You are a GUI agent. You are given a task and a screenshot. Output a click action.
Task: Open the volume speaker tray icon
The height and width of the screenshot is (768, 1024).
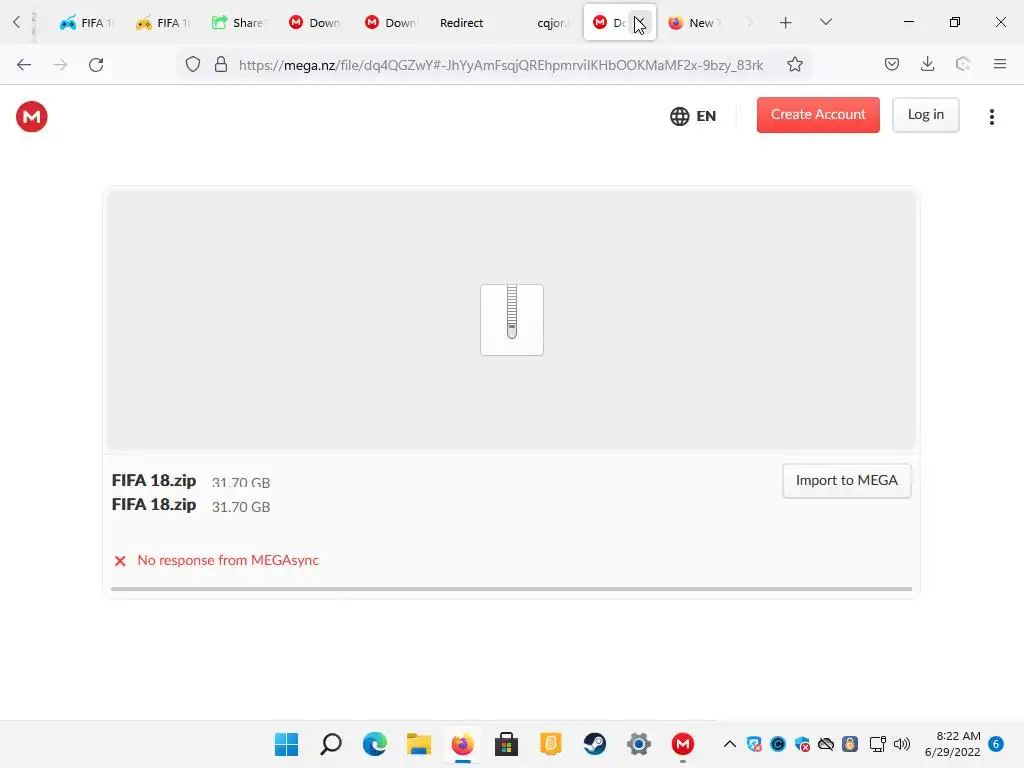902,744
